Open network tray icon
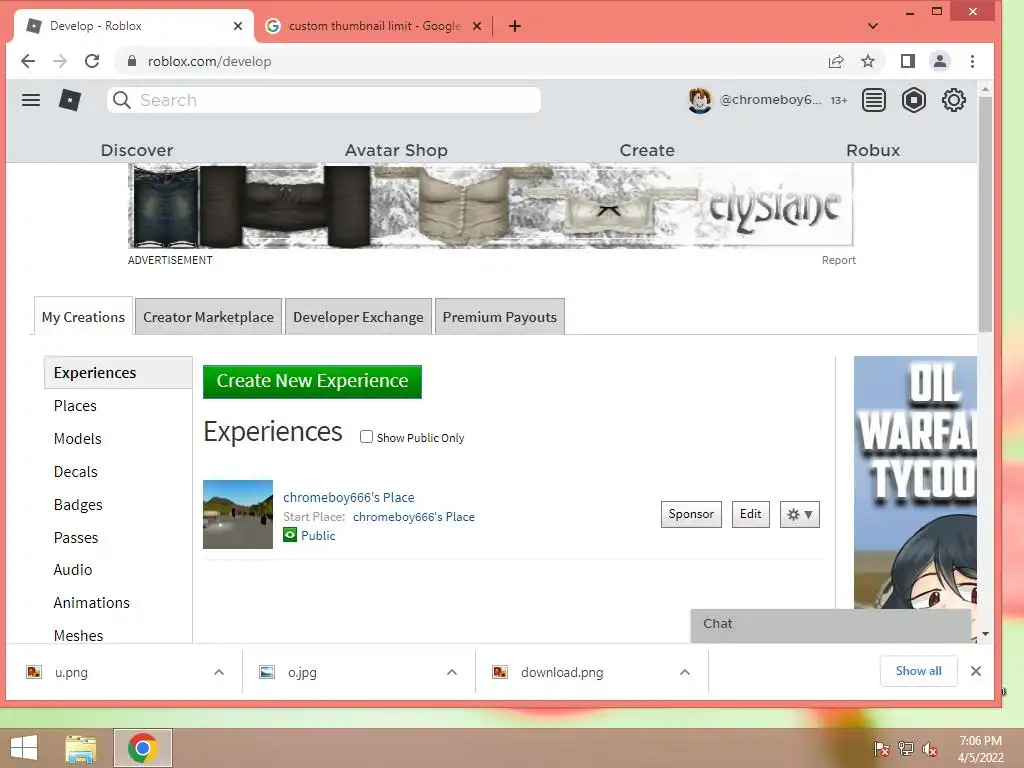1024x768 pixels. coord(906,749)
